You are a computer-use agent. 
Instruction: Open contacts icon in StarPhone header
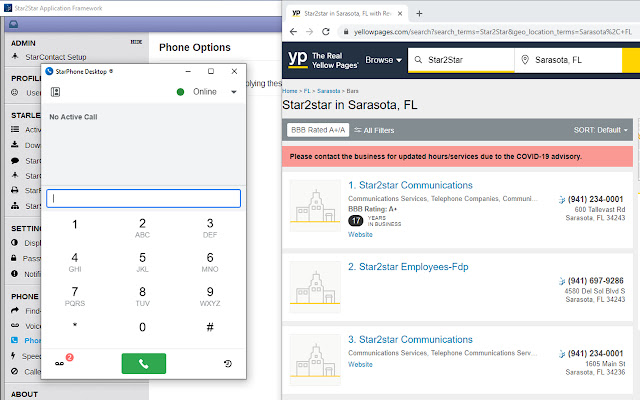tap(57, 92)
